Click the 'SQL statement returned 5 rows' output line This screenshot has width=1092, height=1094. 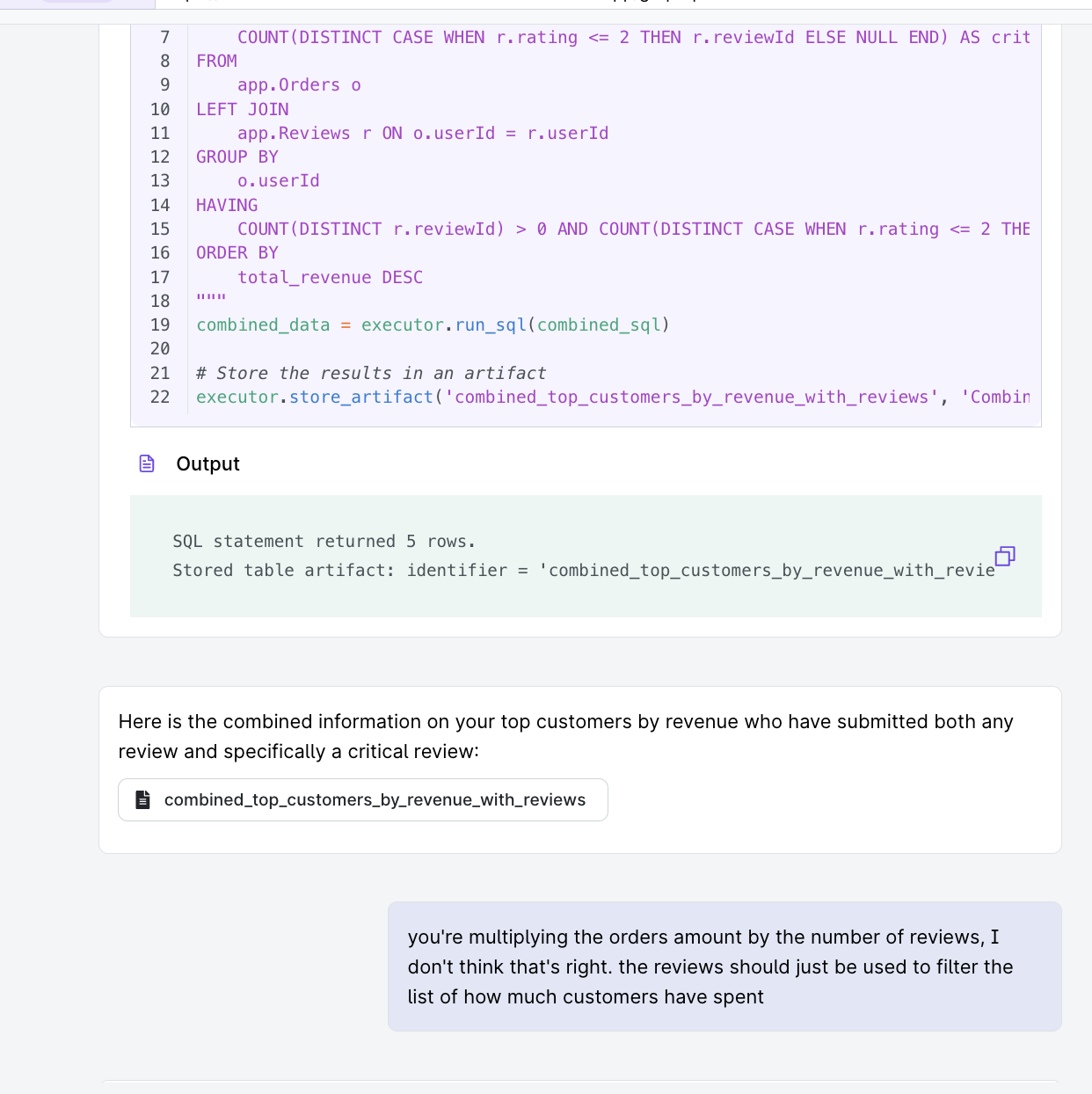click(x=324, y=541)
